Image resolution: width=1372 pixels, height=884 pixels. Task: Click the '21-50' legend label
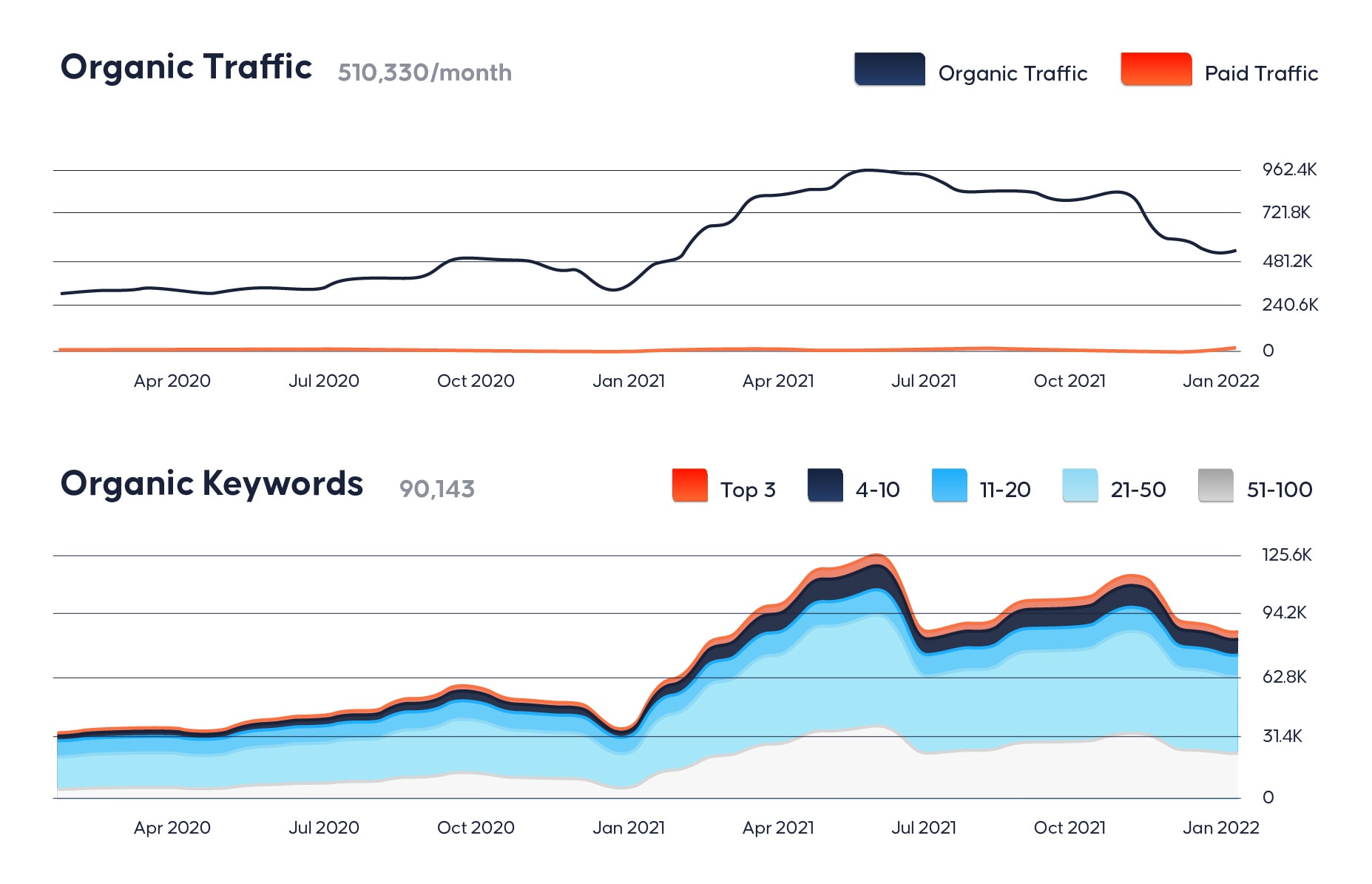pos(1138,490)
